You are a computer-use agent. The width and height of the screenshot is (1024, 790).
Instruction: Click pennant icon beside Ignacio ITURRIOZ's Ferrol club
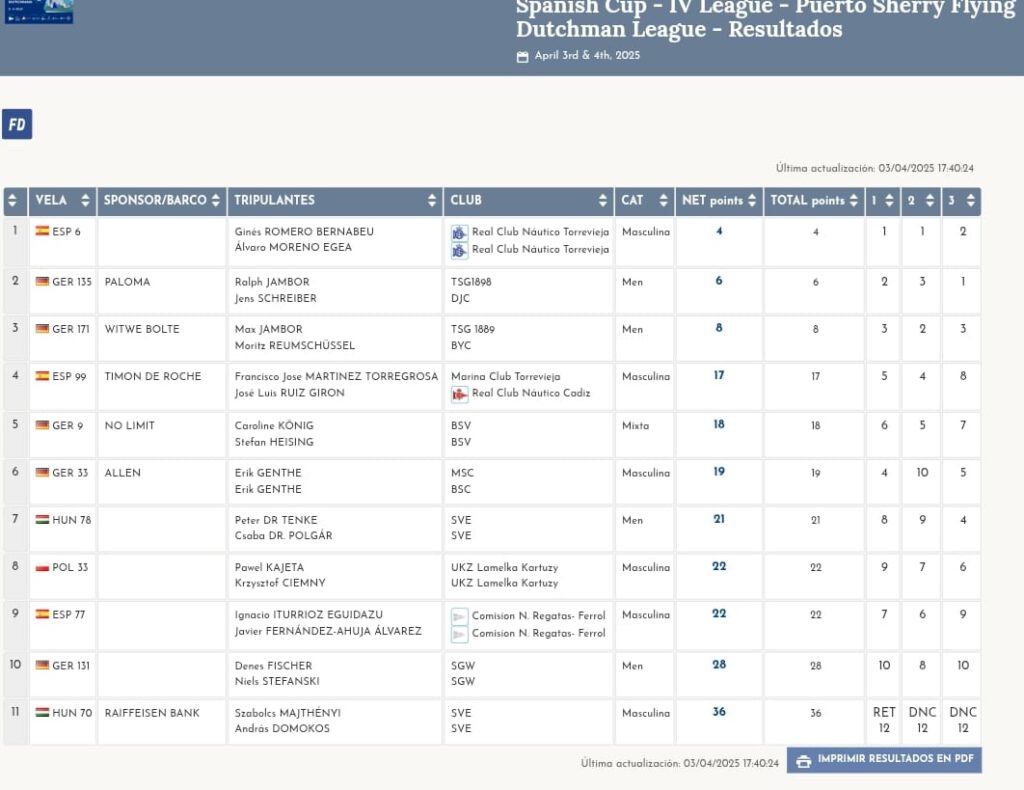click(459, 616)
